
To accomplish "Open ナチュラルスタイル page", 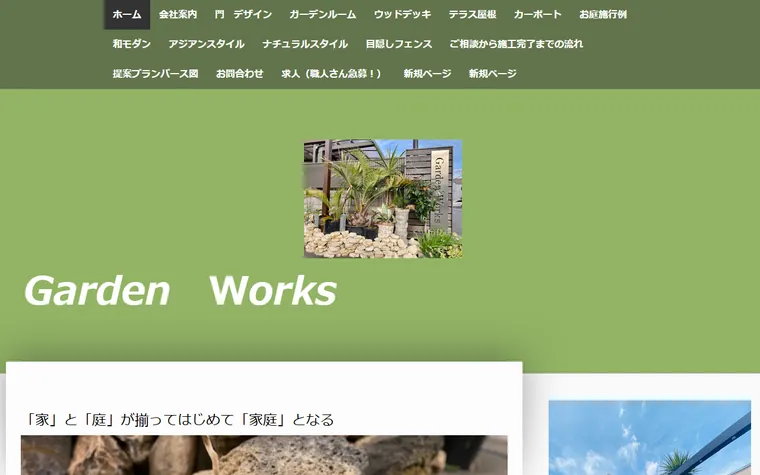I will 305,44.
